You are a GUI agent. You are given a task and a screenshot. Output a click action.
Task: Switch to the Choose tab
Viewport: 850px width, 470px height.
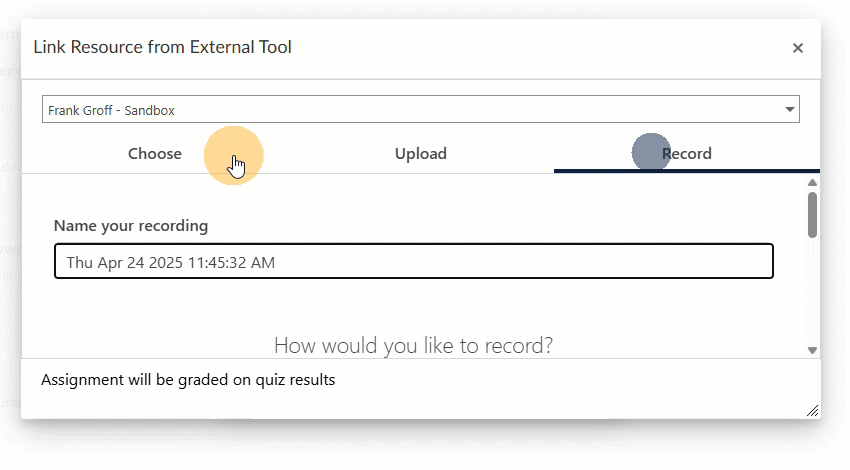[x=155, y=154]
